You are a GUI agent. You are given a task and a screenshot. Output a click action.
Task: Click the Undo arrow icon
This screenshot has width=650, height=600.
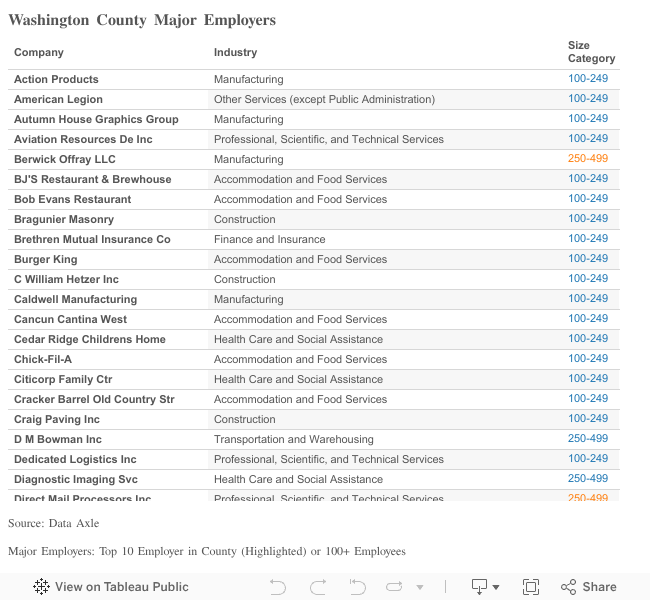(x=278, y=587)
